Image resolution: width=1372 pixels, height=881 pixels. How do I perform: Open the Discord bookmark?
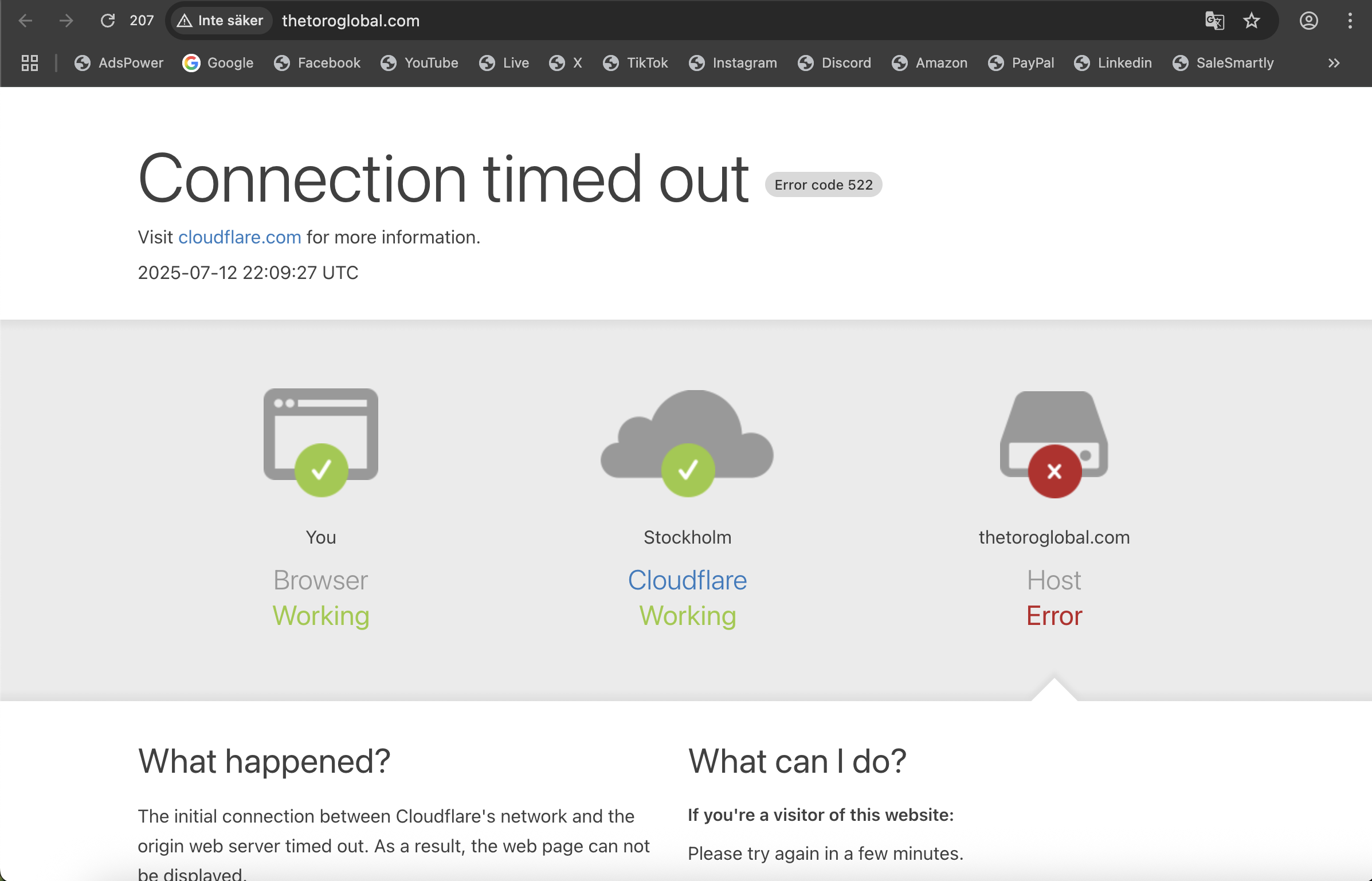point(834,63)
